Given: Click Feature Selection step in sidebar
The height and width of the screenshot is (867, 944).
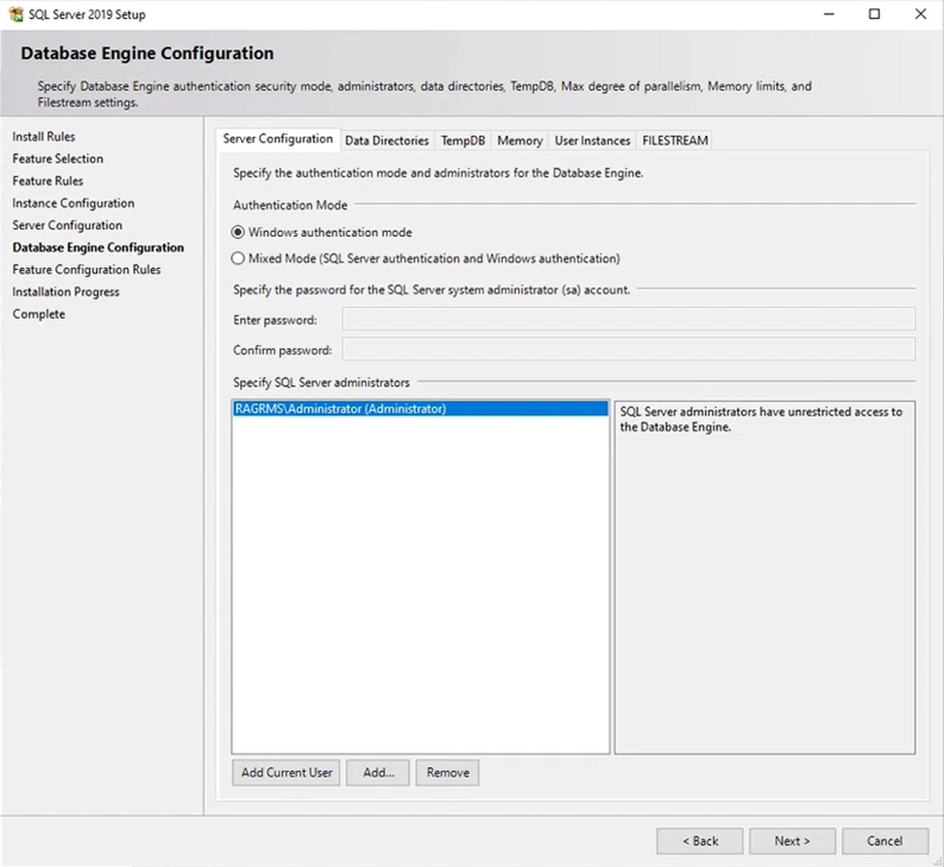Looking at the screenshot, I should (x=58, y=159).
